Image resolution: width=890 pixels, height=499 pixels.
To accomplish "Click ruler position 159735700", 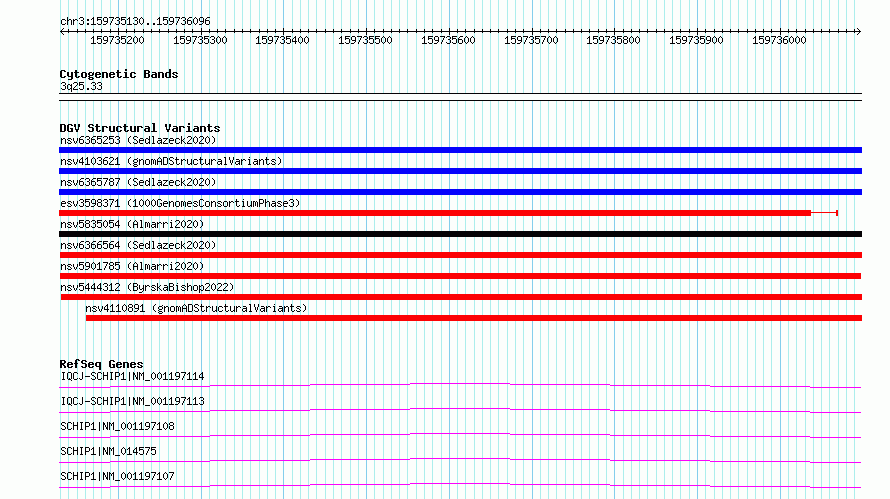I will click(531, 40).
